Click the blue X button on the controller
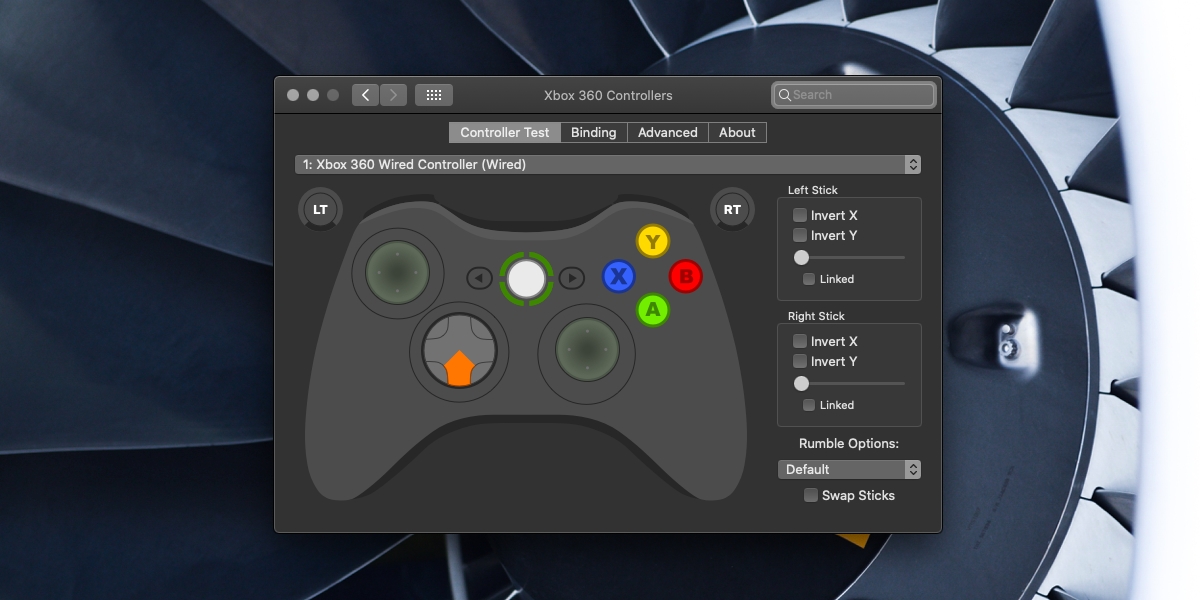1200x600 pixels. click(x=619, y=276)
